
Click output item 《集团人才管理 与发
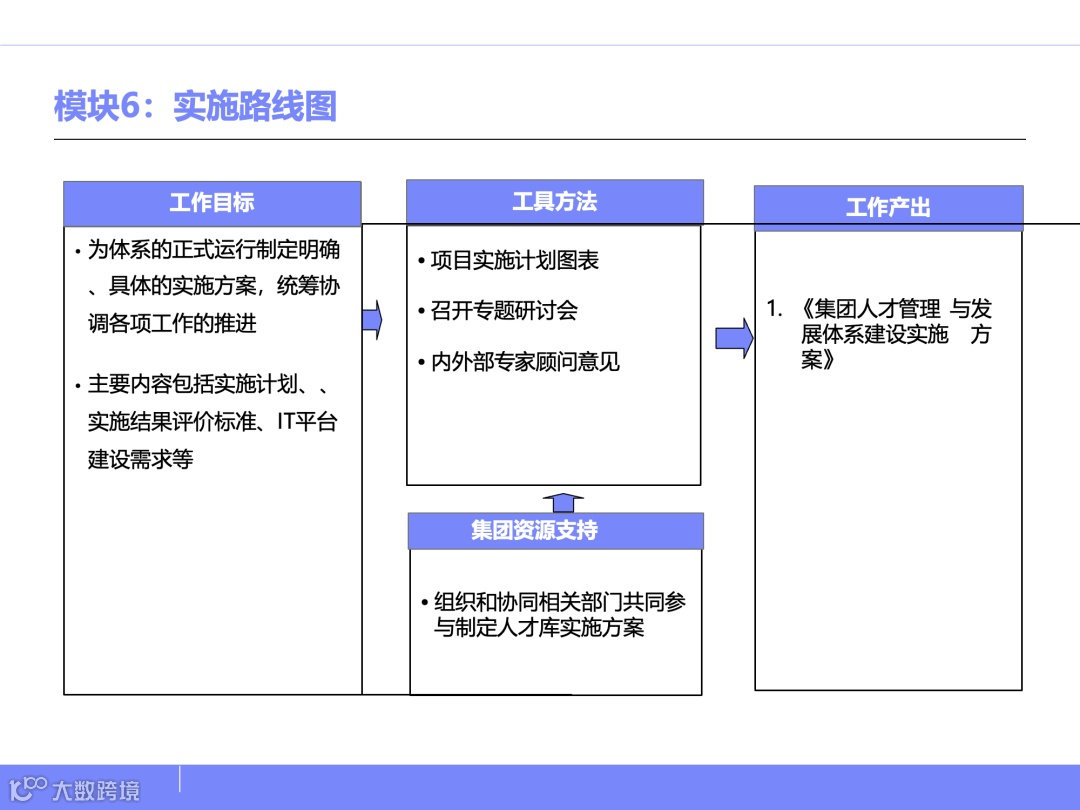(895, 309)
